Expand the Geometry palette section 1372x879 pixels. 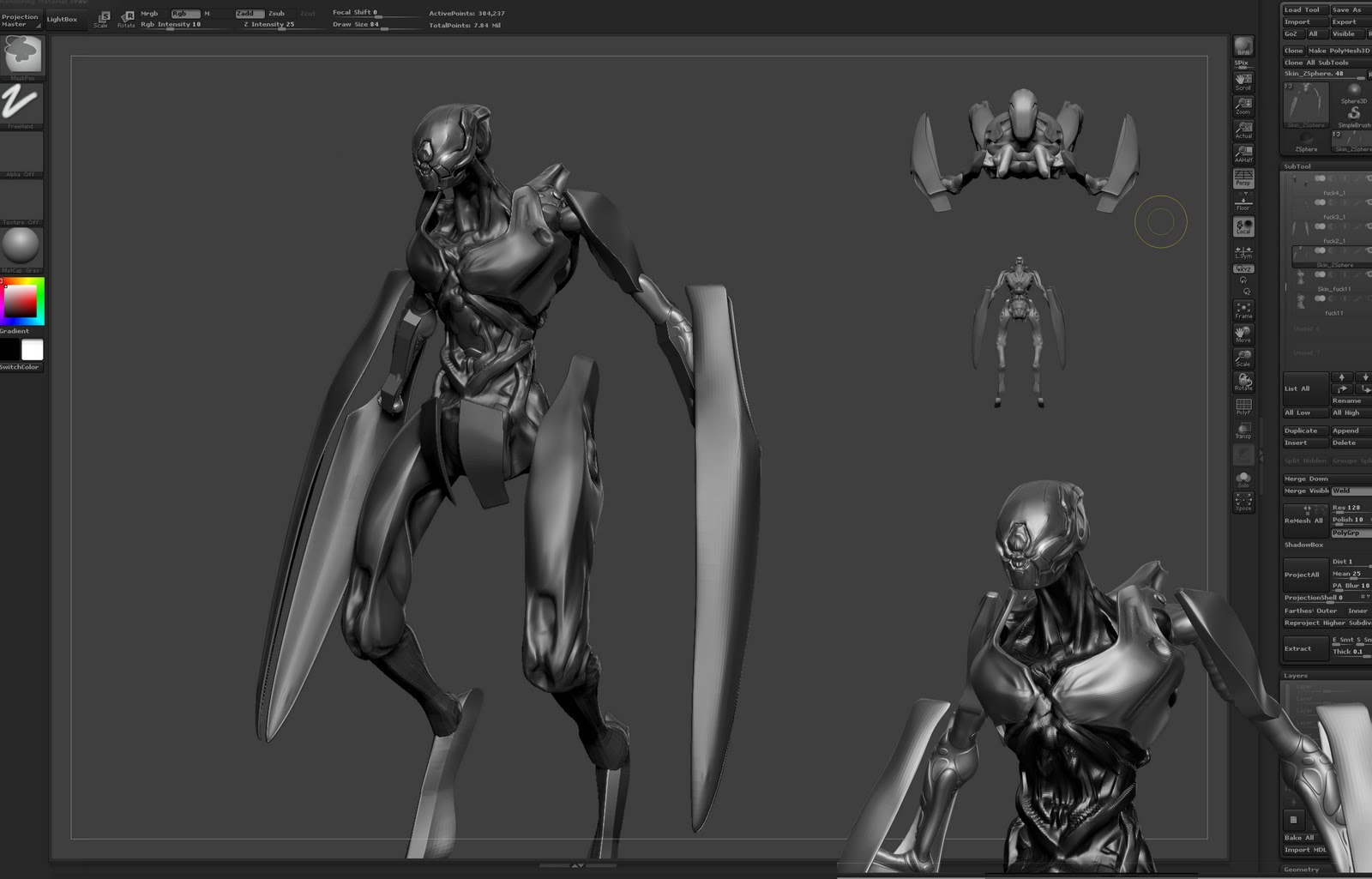[x=1301, y=870]
